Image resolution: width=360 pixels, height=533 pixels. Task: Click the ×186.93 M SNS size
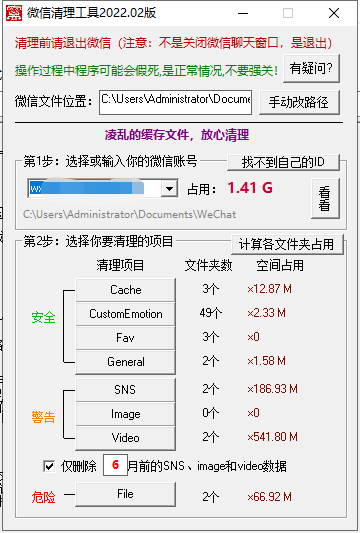coord(272,389)
